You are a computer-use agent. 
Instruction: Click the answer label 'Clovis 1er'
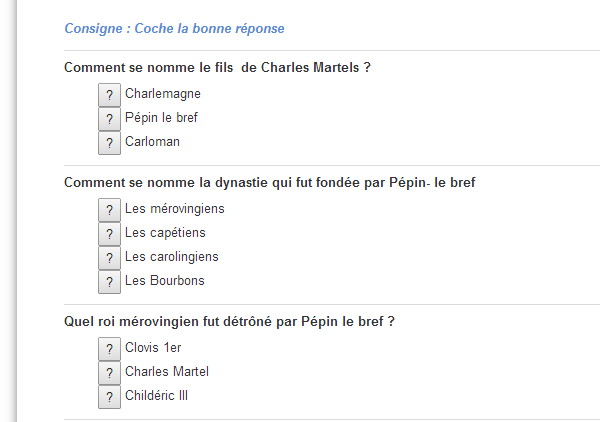point(153,347)
